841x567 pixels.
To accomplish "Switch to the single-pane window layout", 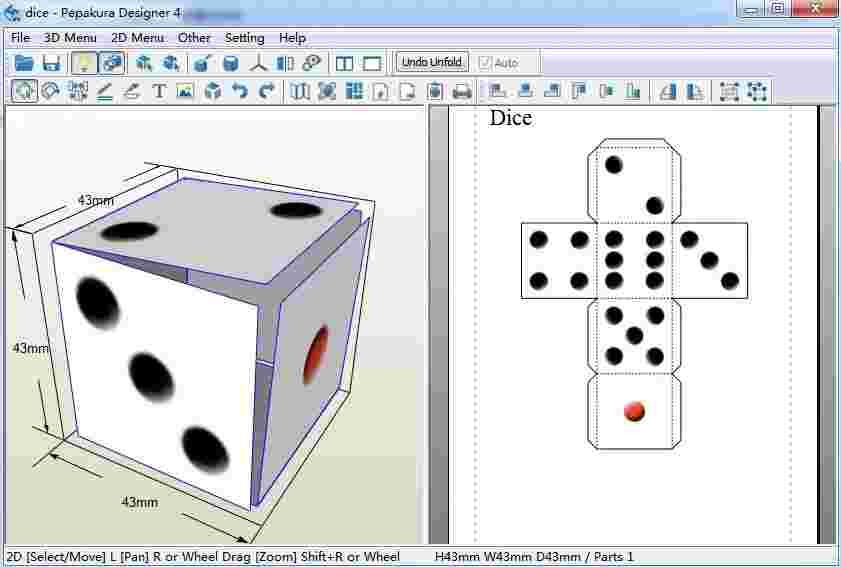I will click(x=372, y=63).
